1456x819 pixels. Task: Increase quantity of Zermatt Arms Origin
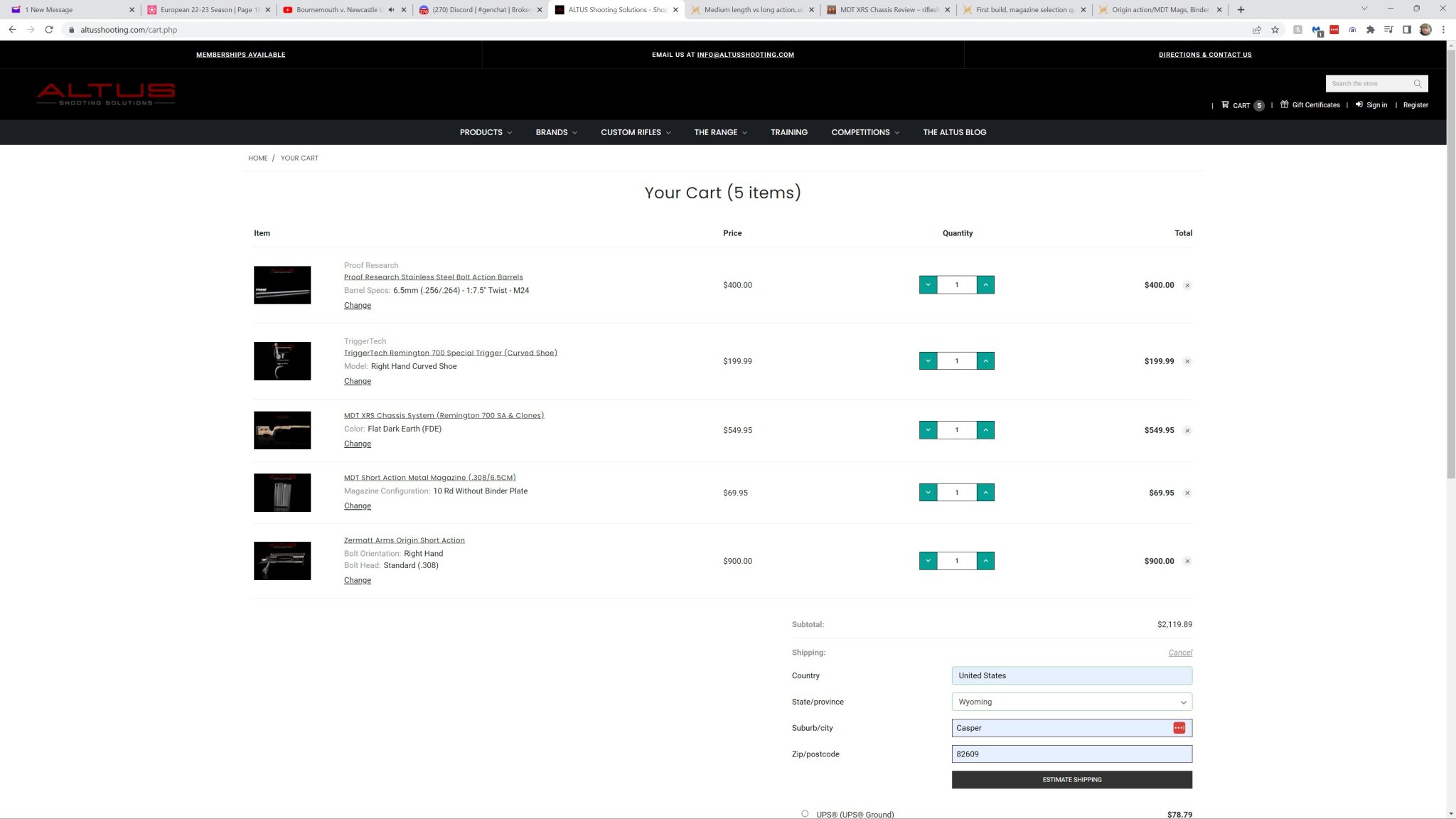[985, 561]
